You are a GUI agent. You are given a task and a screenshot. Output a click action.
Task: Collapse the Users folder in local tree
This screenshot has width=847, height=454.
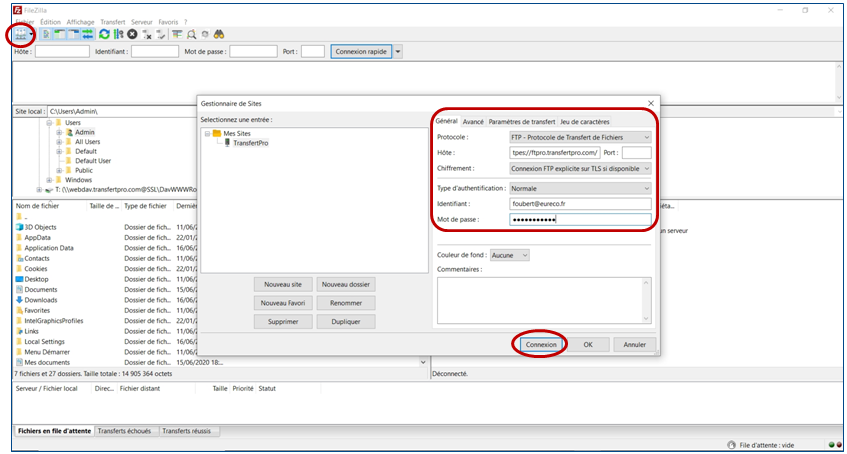tap(49, 123)
